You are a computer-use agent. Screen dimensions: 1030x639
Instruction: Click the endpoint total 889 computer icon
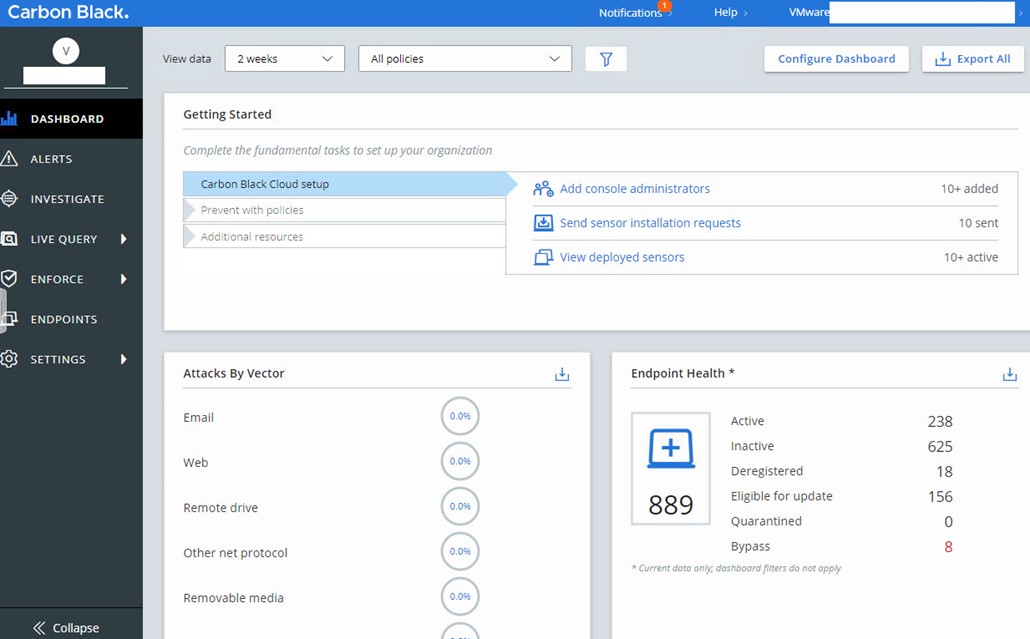pos(670,450)
